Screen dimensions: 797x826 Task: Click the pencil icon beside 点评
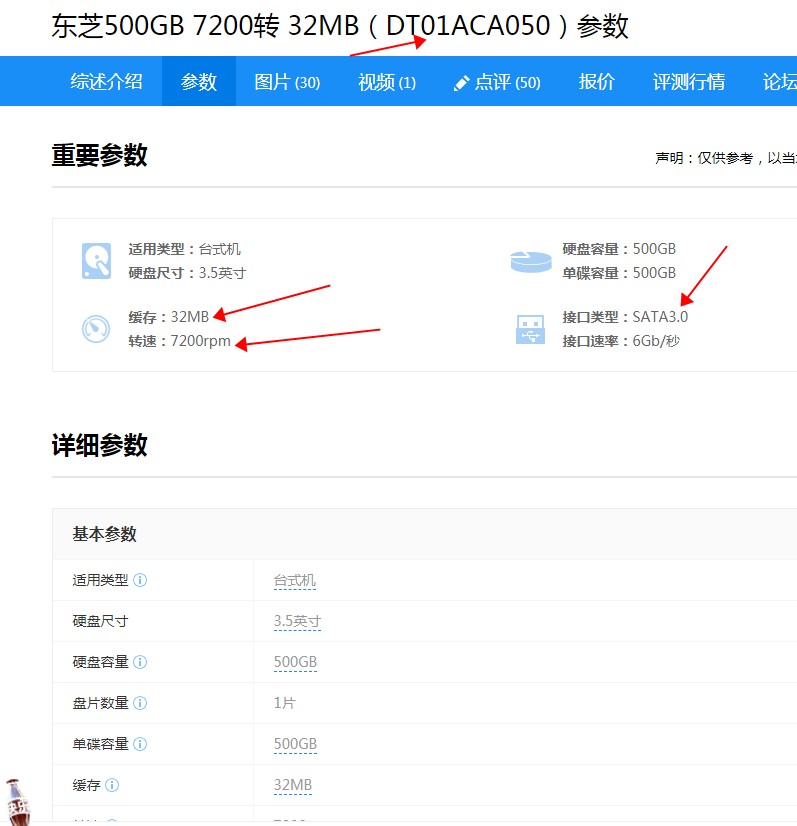(461, 83)
